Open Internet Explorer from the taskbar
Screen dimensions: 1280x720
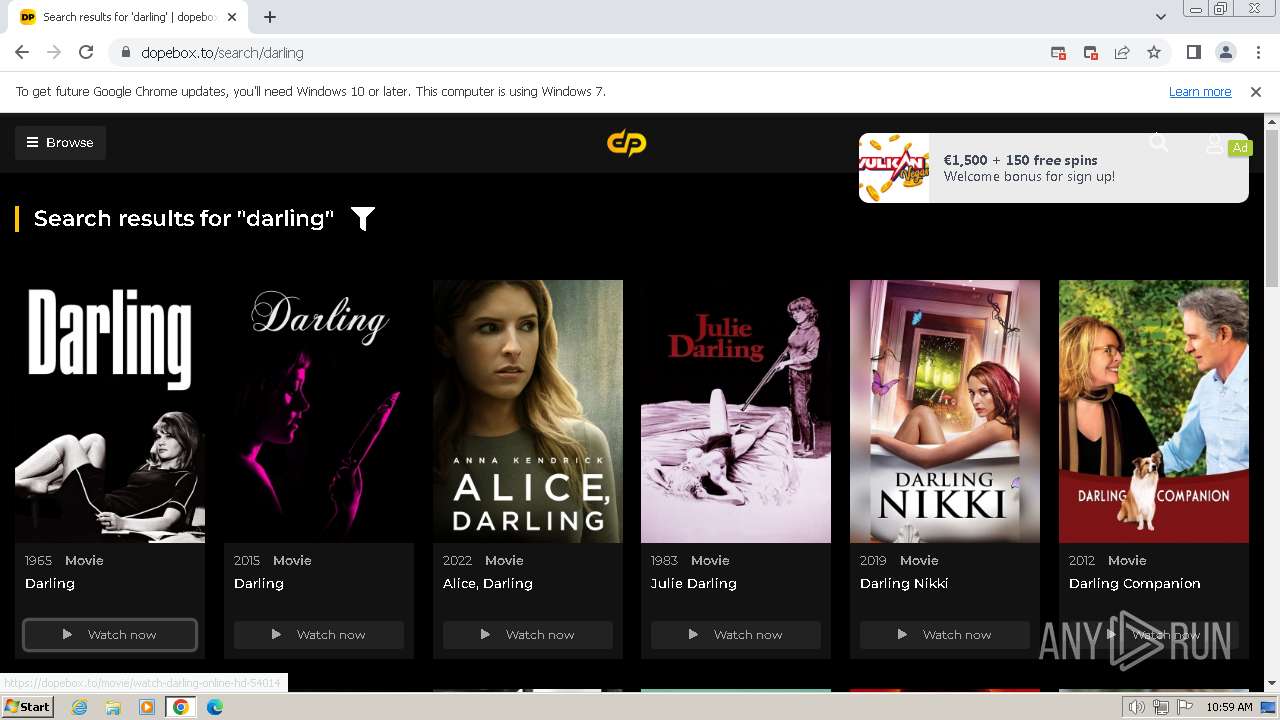tap(80, 707)
